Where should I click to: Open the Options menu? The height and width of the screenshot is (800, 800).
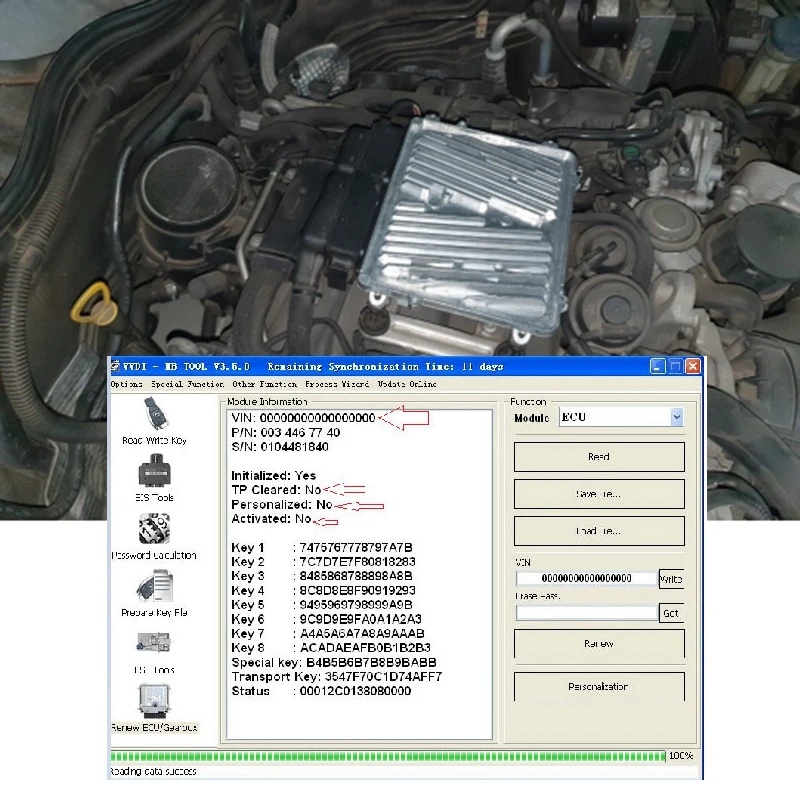126,384
